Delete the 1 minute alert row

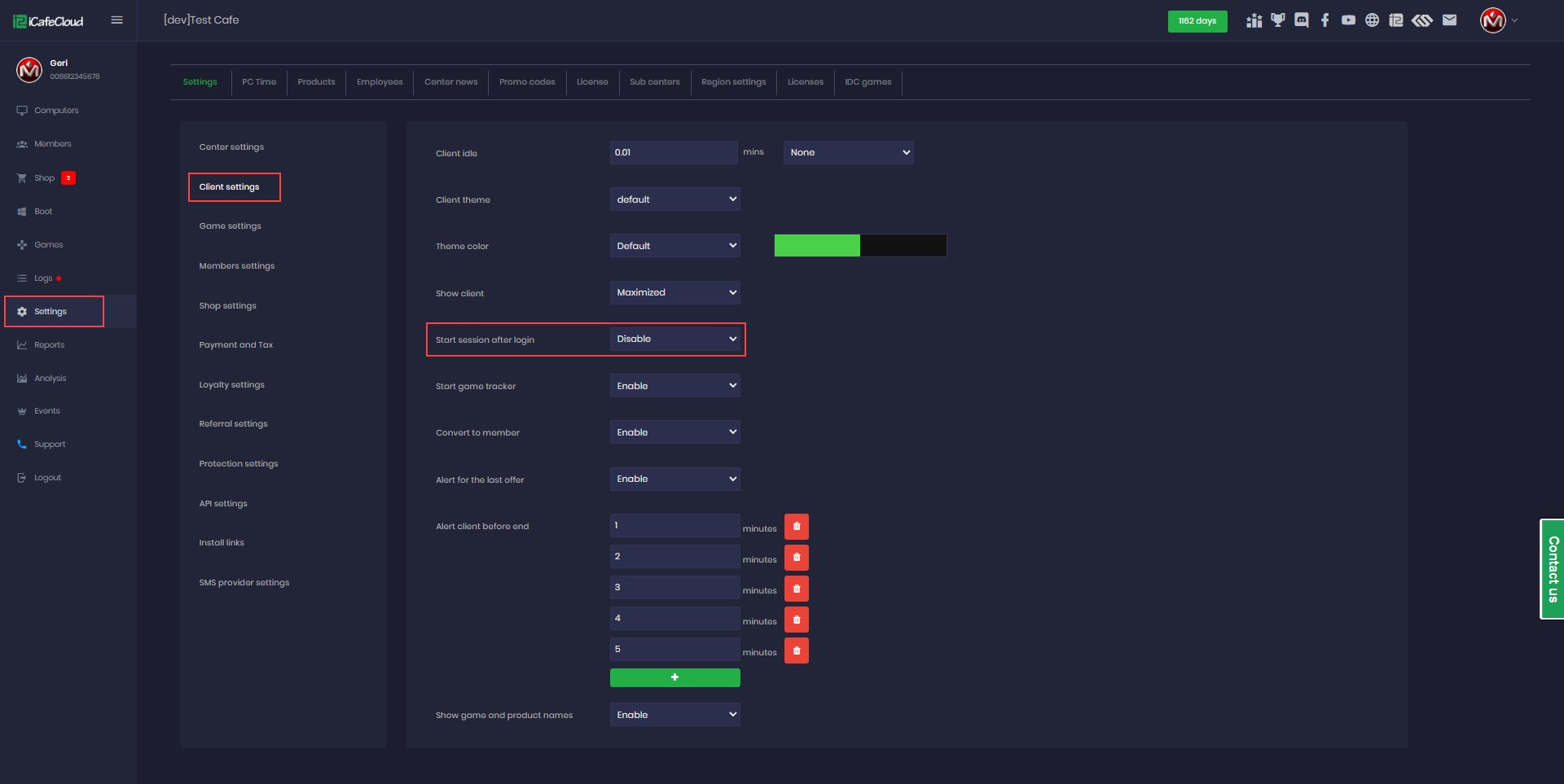(797, 527)
